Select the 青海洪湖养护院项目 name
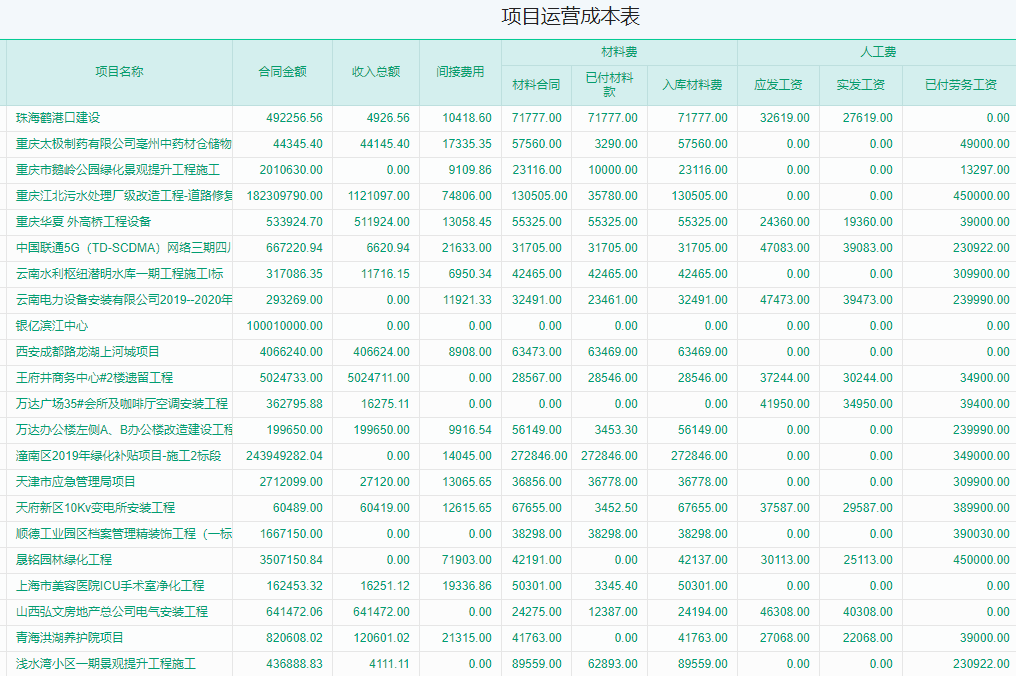1016x676 pixels. (69, 638)
